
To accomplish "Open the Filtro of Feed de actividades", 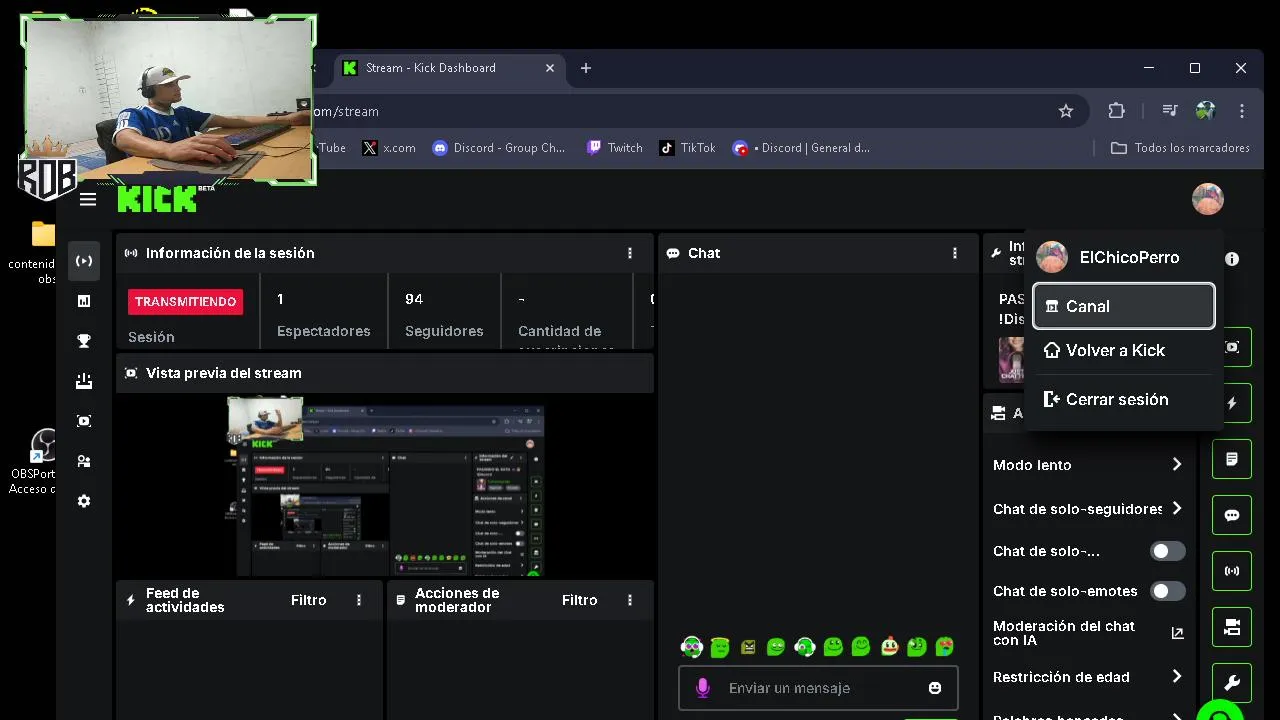I will coord(309,600).
